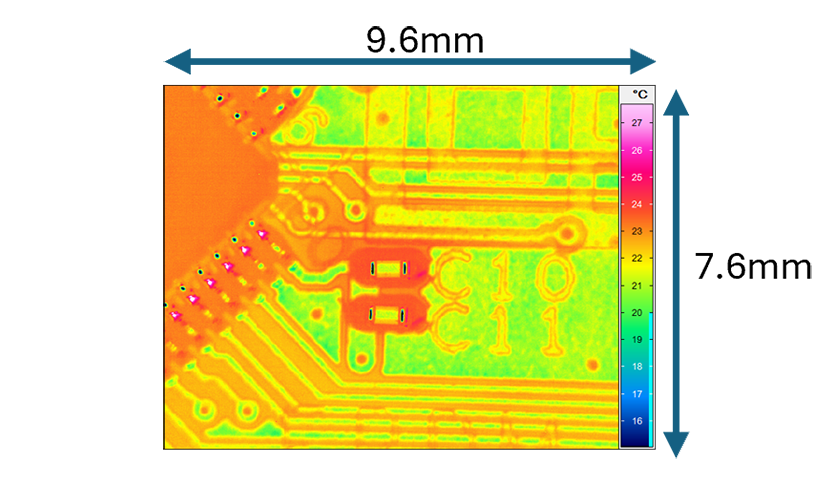The width and height of the screenshot is (820, 485).
Task: Click the 23 degree orange scale mark
Action: pos(636,231)
